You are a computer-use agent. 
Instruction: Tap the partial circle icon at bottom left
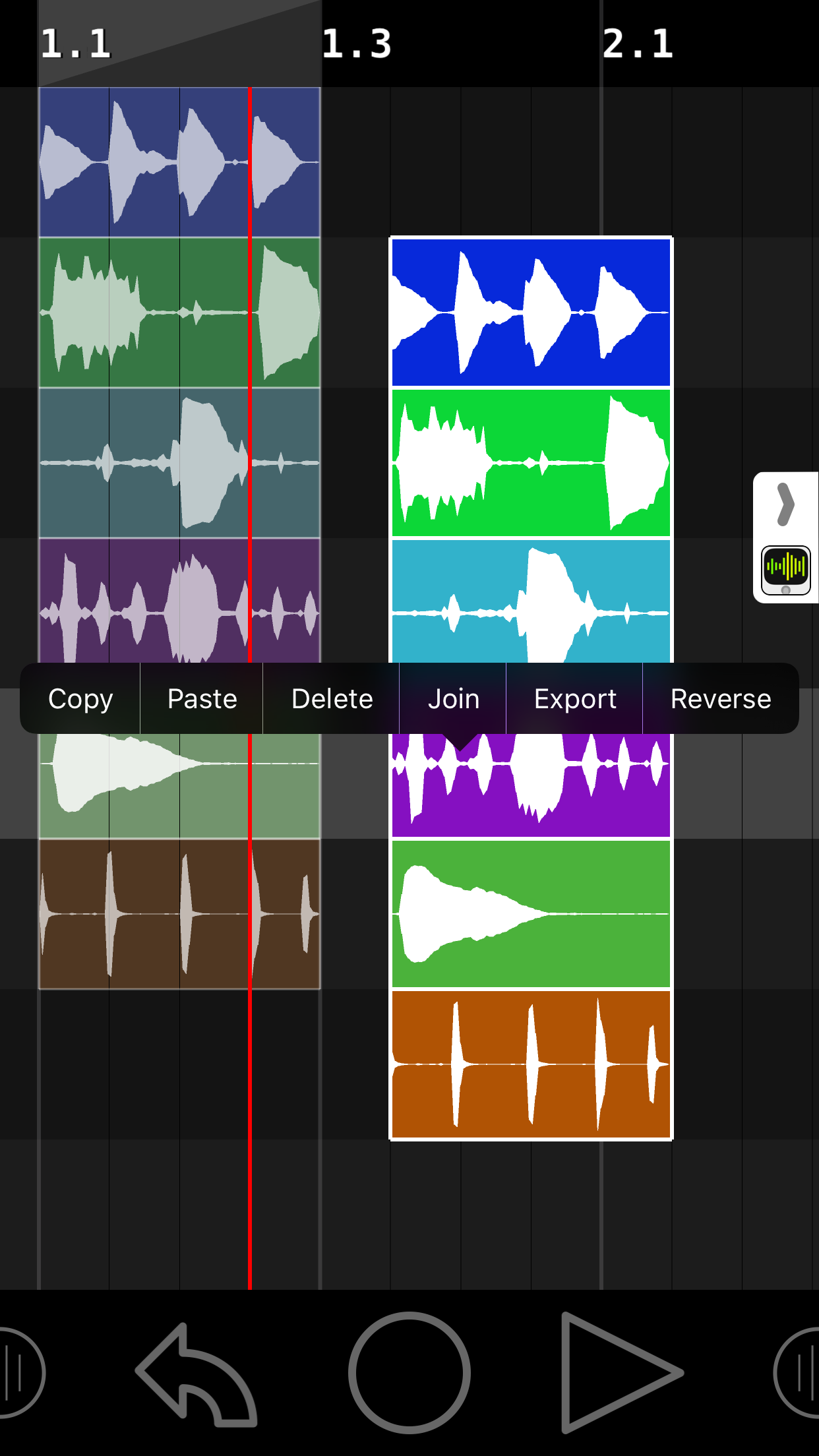20,1373
